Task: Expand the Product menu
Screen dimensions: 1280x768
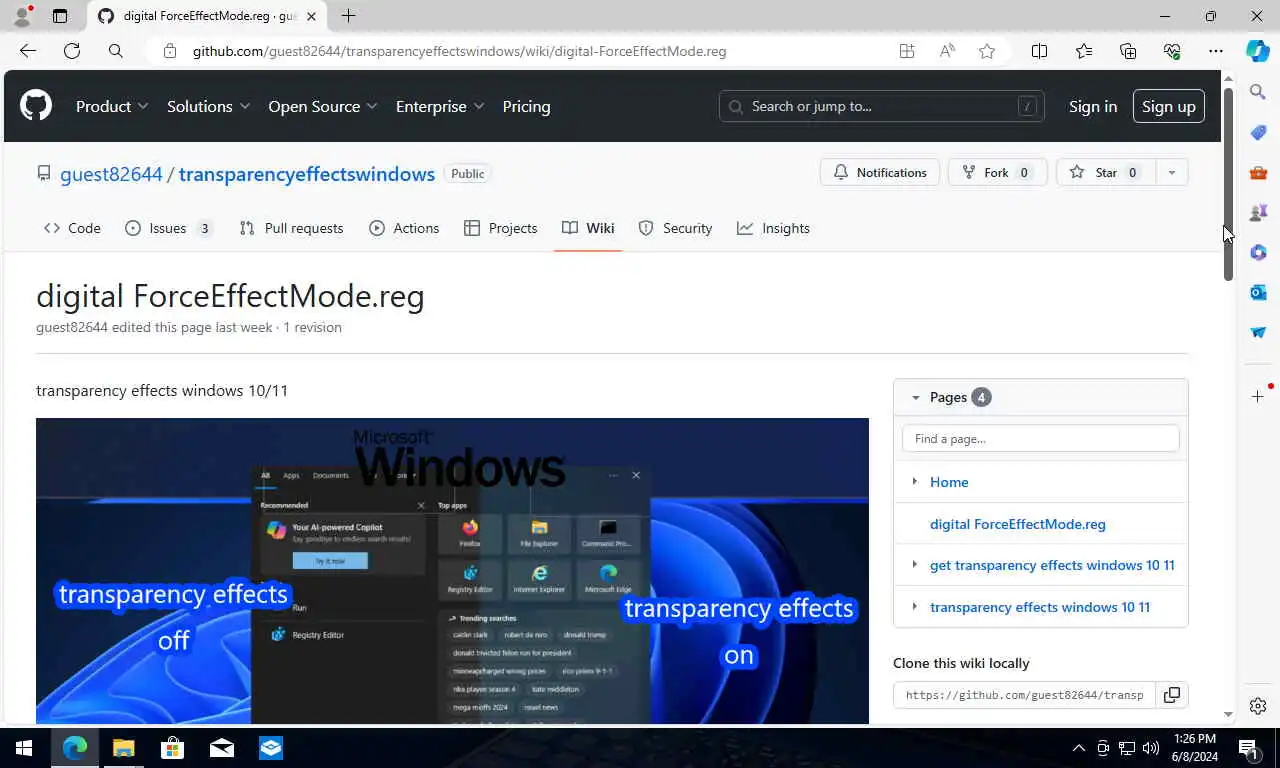Action: tap(112, 106)
